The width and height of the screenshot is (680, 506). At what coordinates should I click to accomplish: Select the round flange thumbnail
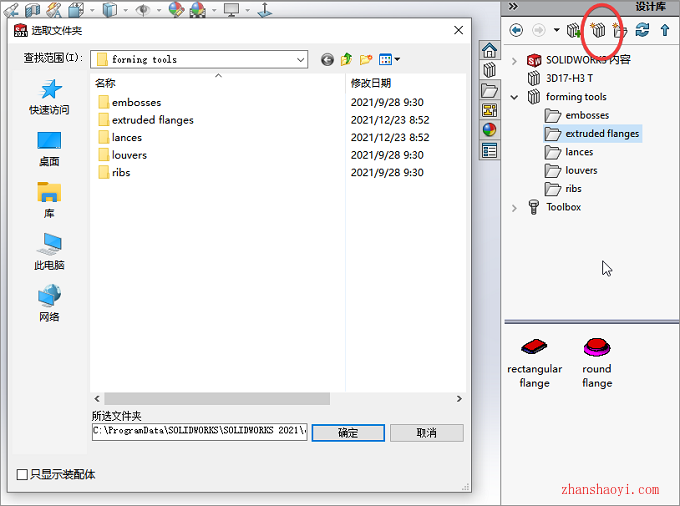[597, 363]
